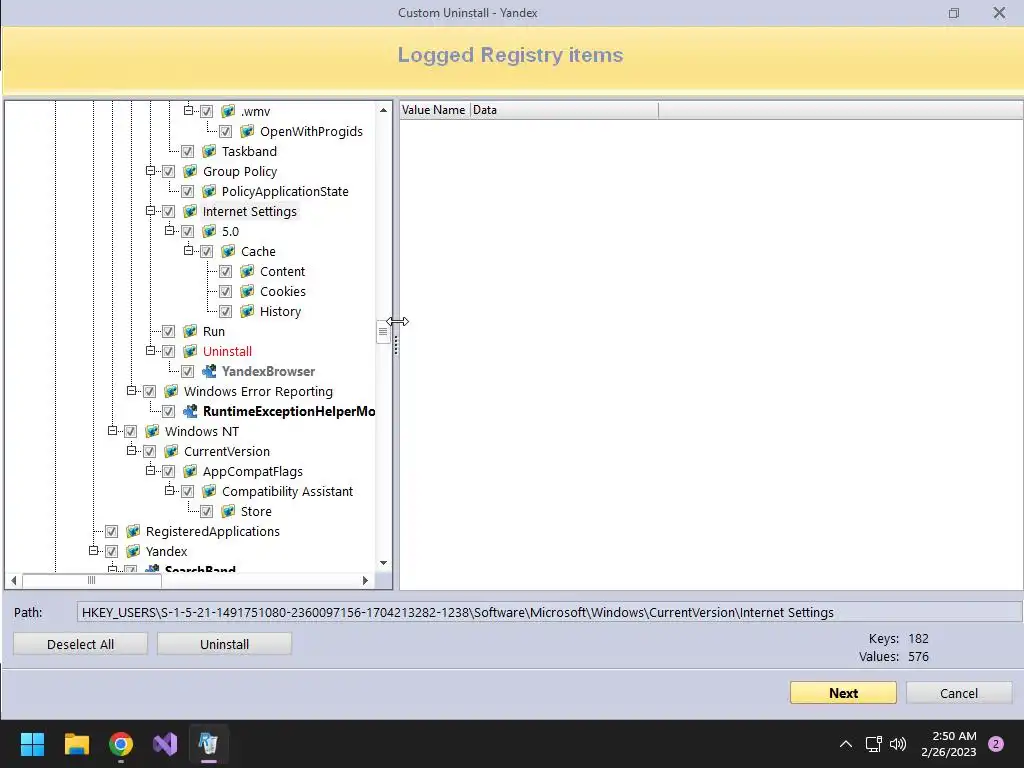Click the Path text field

pyautogui.click(x=549, y=613)
